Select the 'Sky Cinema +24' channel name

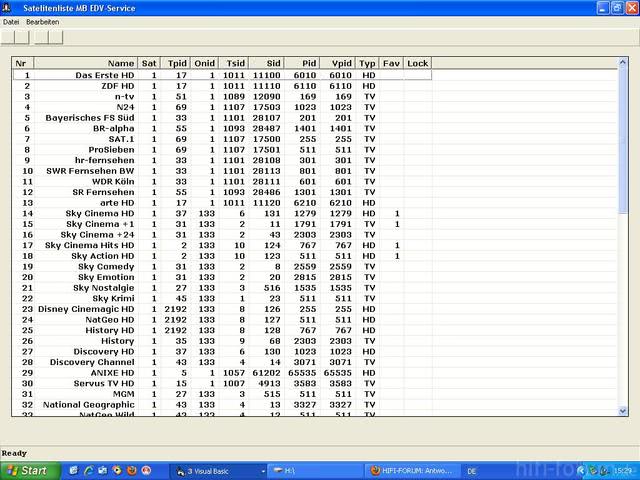point(97,235)
